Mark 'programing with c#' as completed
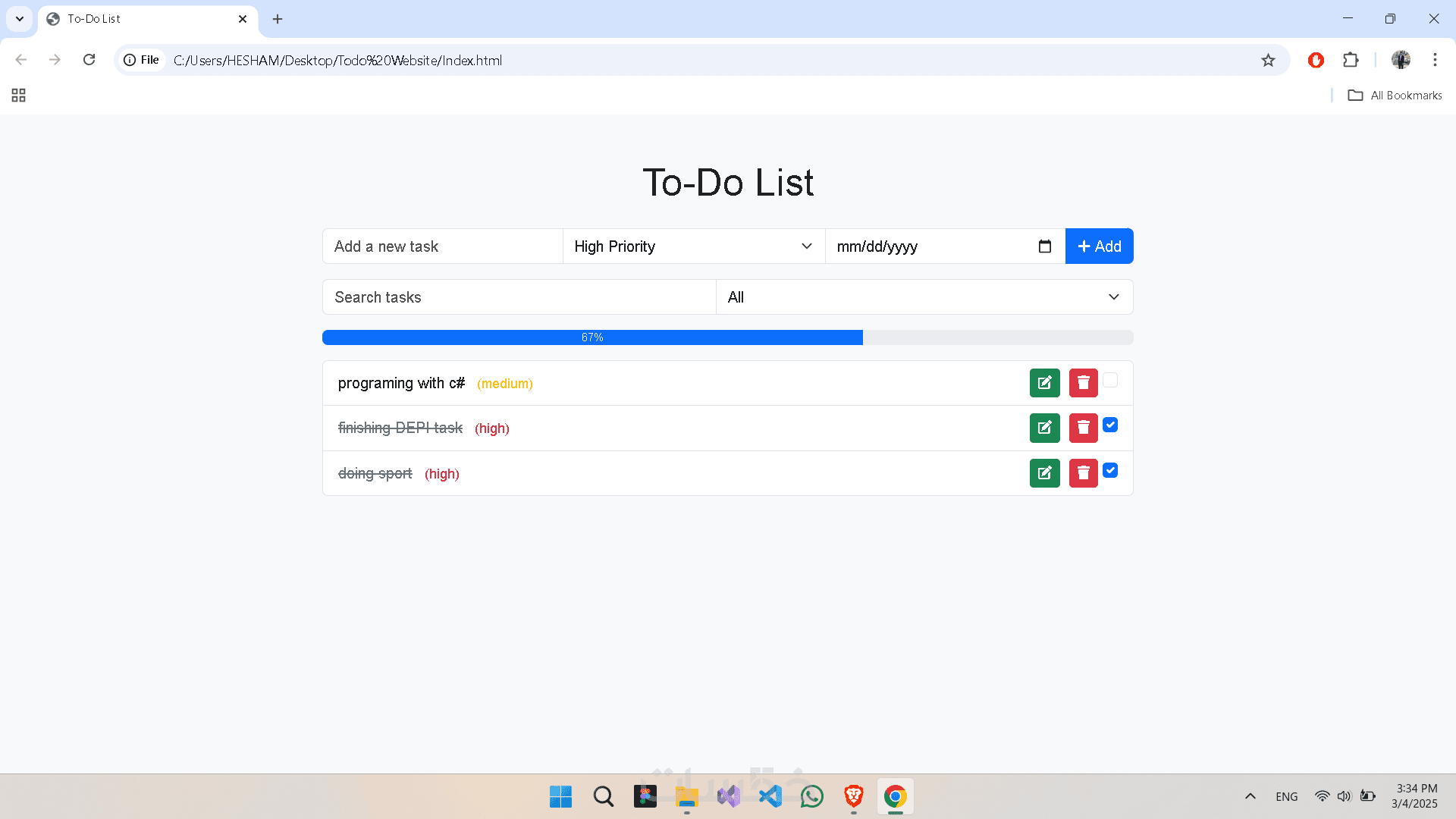 1110,380
